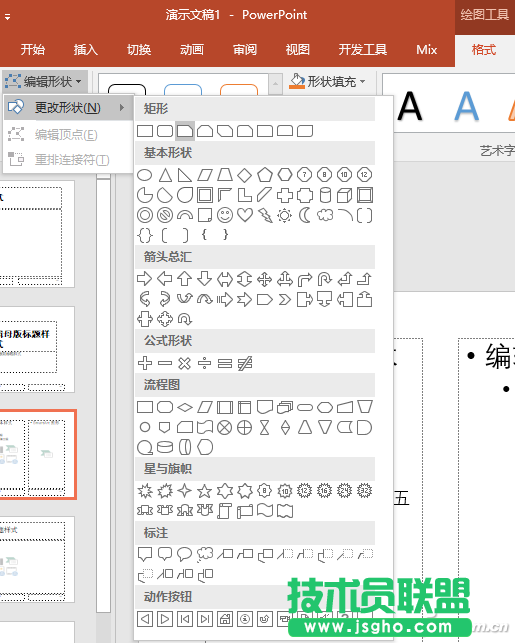Apply the black A WordArt style
Screen dimensions: 515x643
pyautogui.click(x=410, y=107)
